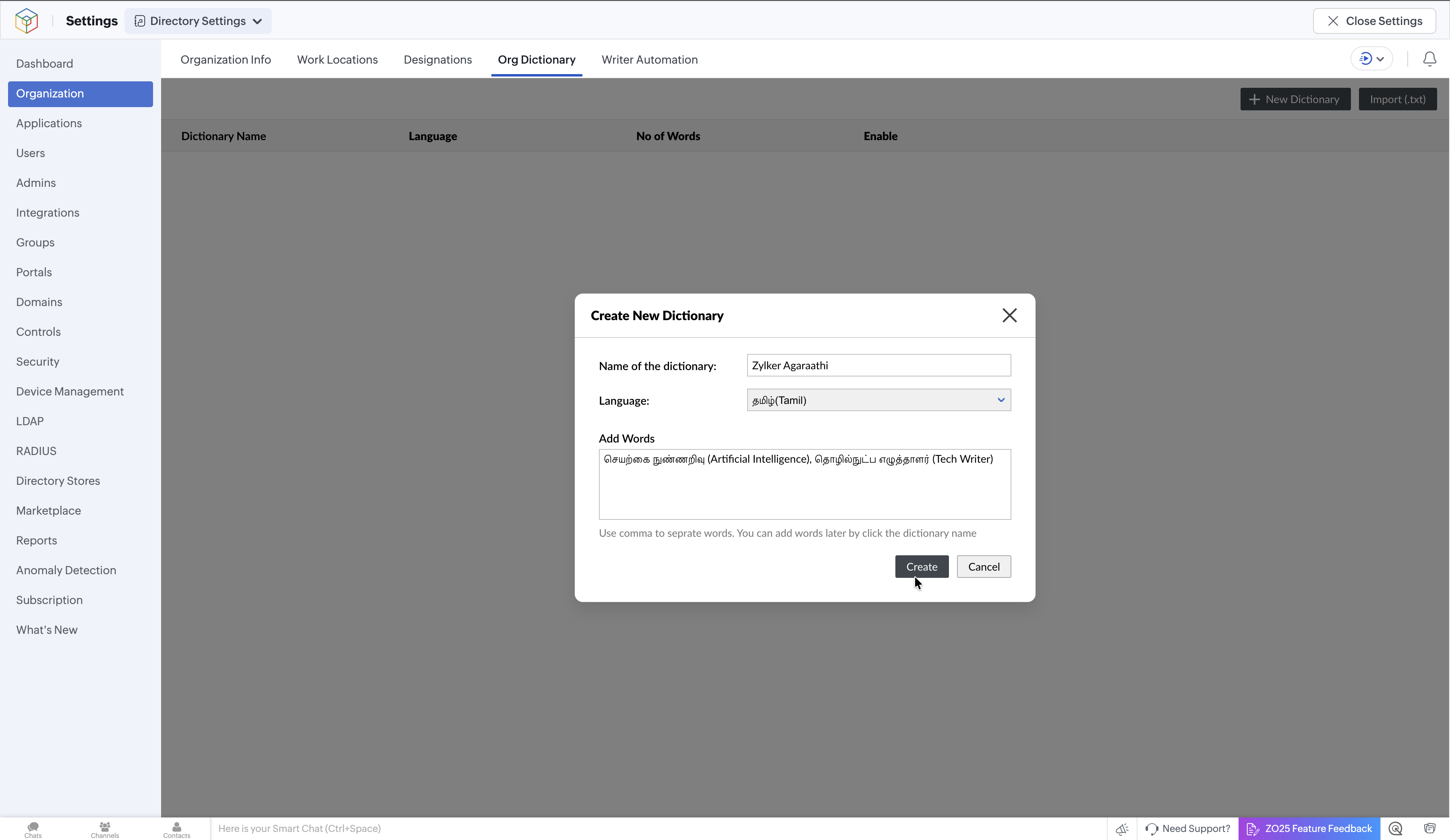Switch to Designations tab

[437, 59]
